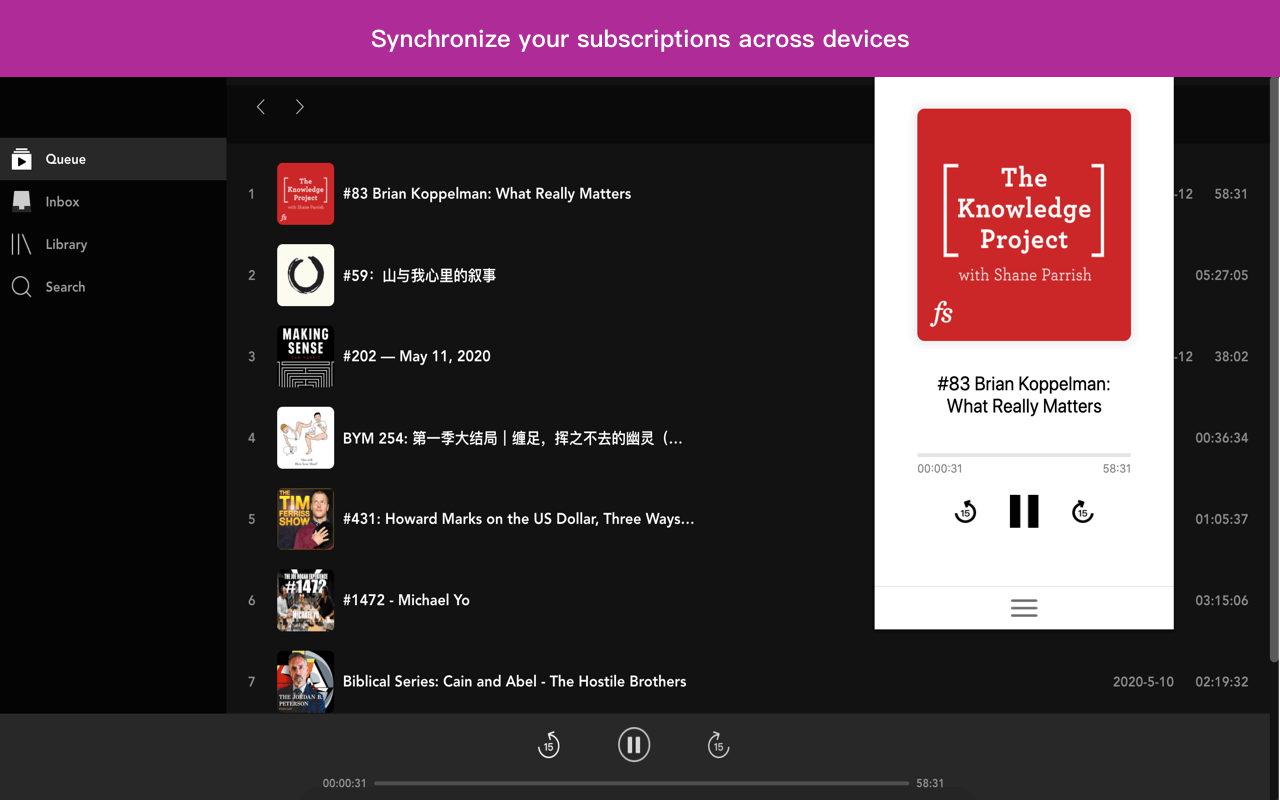Pause the episode using the bottom control
1280x800 pixels.
click(634, 744)
